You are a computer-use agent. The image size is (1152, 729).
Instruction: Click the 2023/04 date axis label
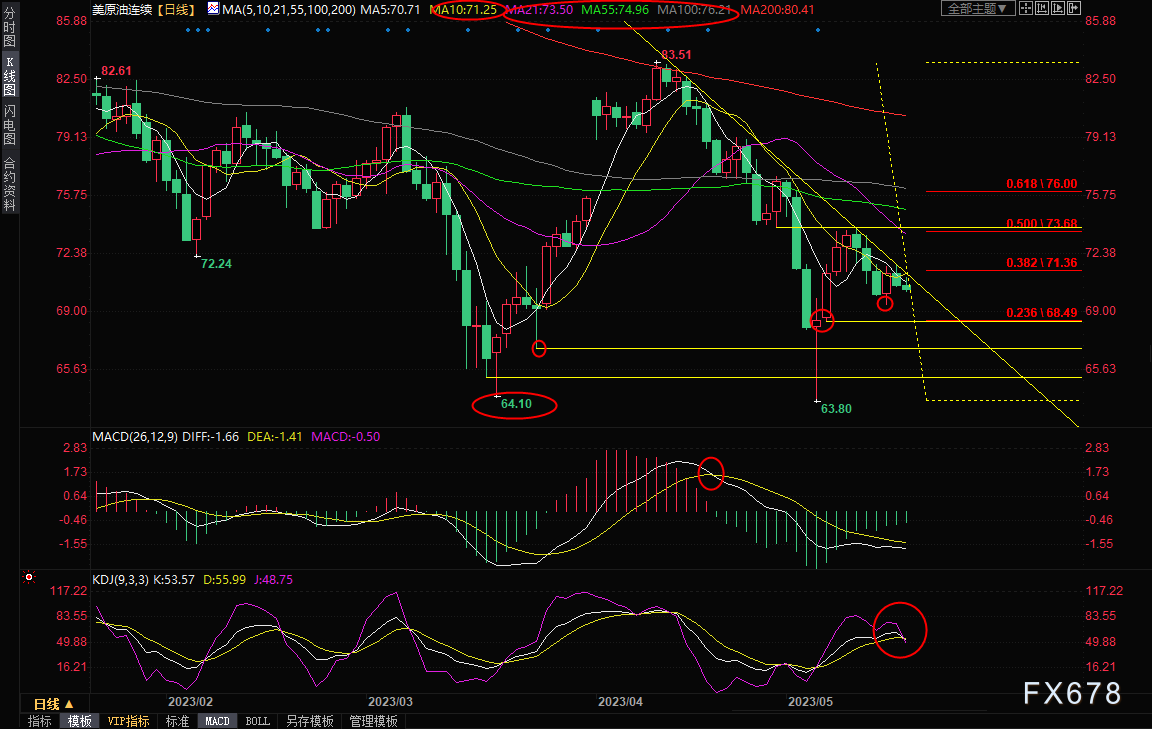pyautogui.click(x=620, y=702)
